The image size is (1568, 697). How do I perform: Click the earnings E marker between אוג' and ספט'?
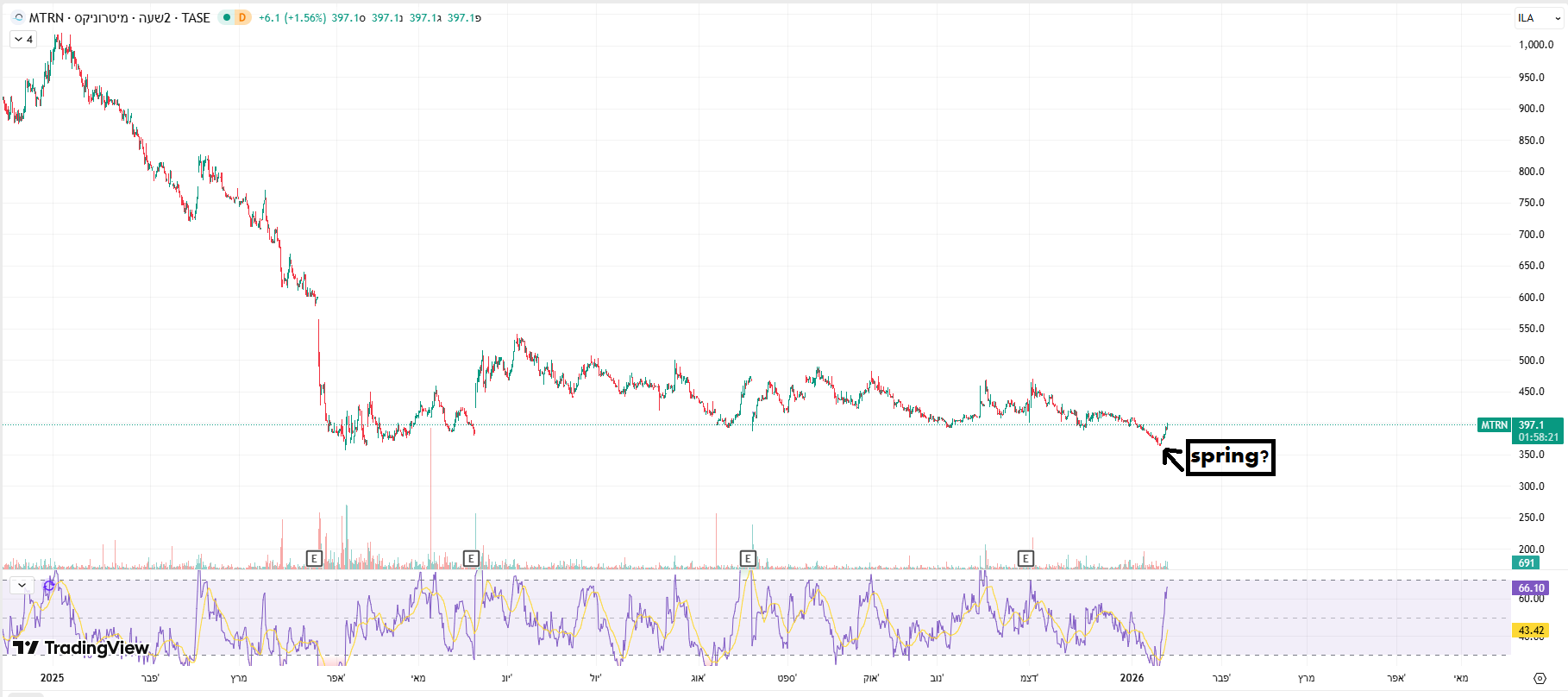[x=748, y=559]
